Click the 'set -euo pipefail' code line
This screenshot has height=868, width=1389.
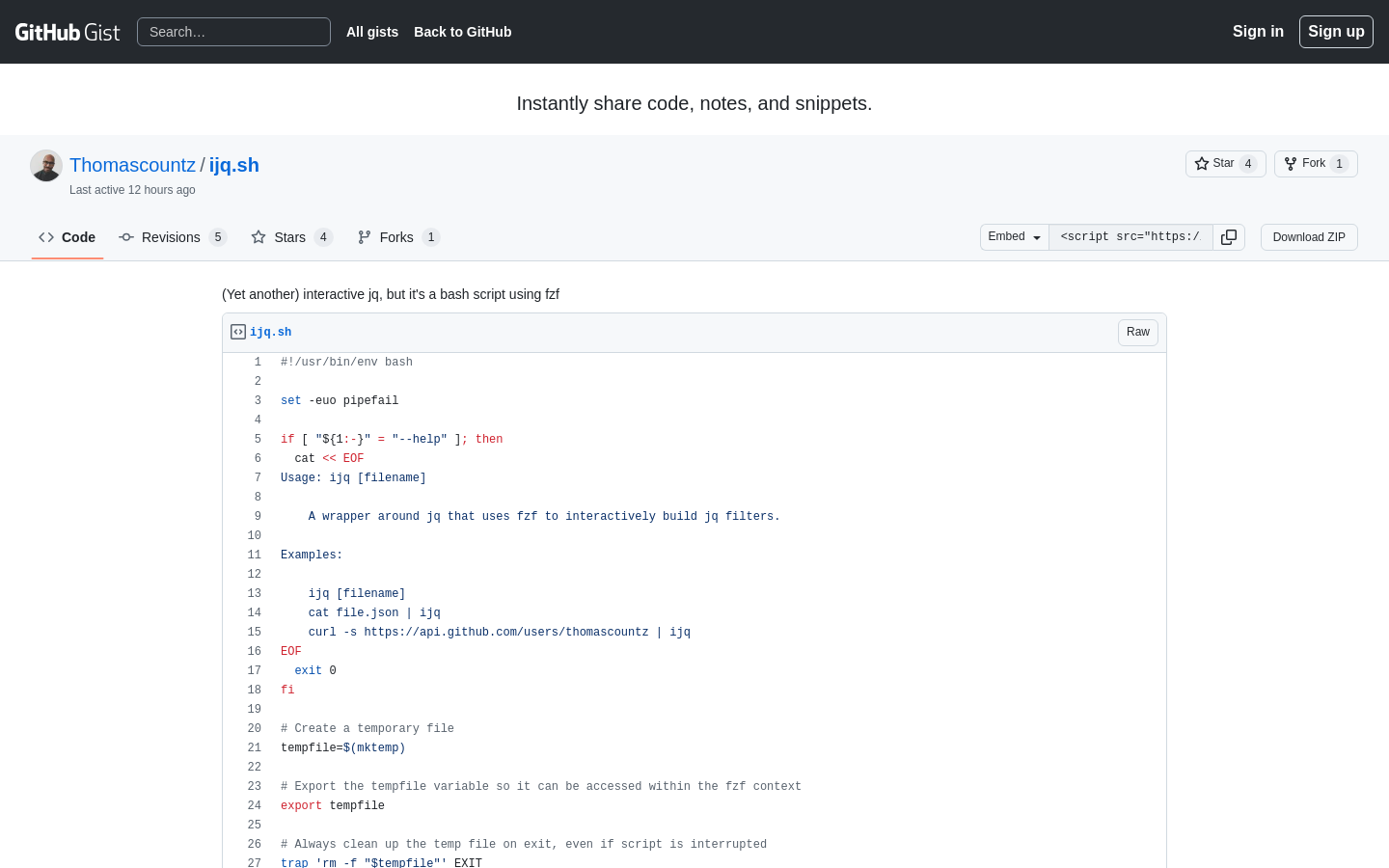coord(340,401)
